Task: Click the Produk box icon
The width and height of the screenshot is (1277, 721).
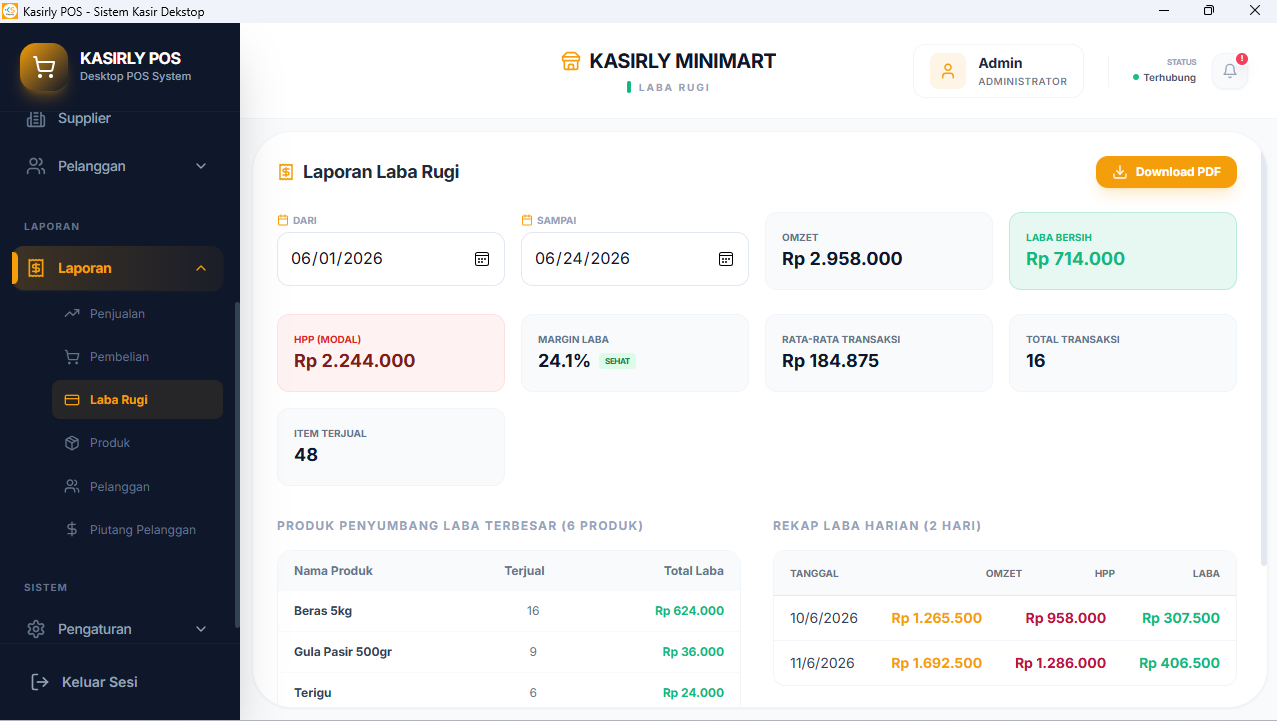Action: pos(72,443)
